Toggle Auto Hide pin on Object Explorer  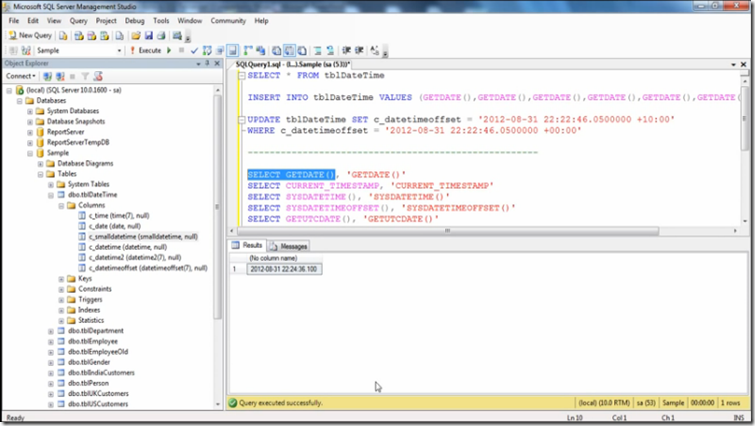(x=208, y=64)
